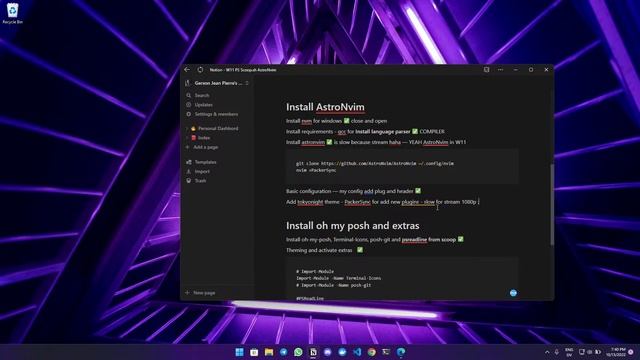This screenshot has height=360, width=640.
Task: Open File Explorer from the taskbar
Action: pyautogui.click(x=269, y=352)
